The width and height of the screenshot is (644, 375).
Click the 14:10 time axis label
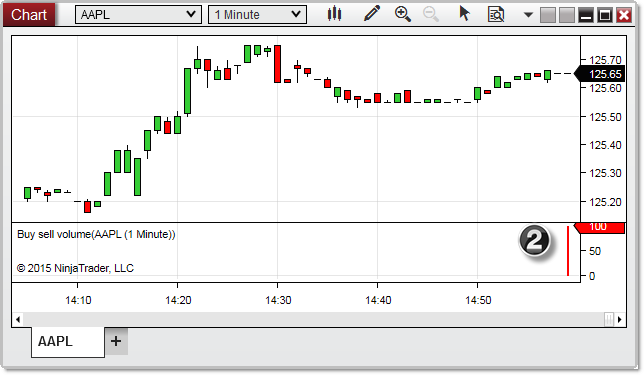pyautogui.click(x=78, y=300)
